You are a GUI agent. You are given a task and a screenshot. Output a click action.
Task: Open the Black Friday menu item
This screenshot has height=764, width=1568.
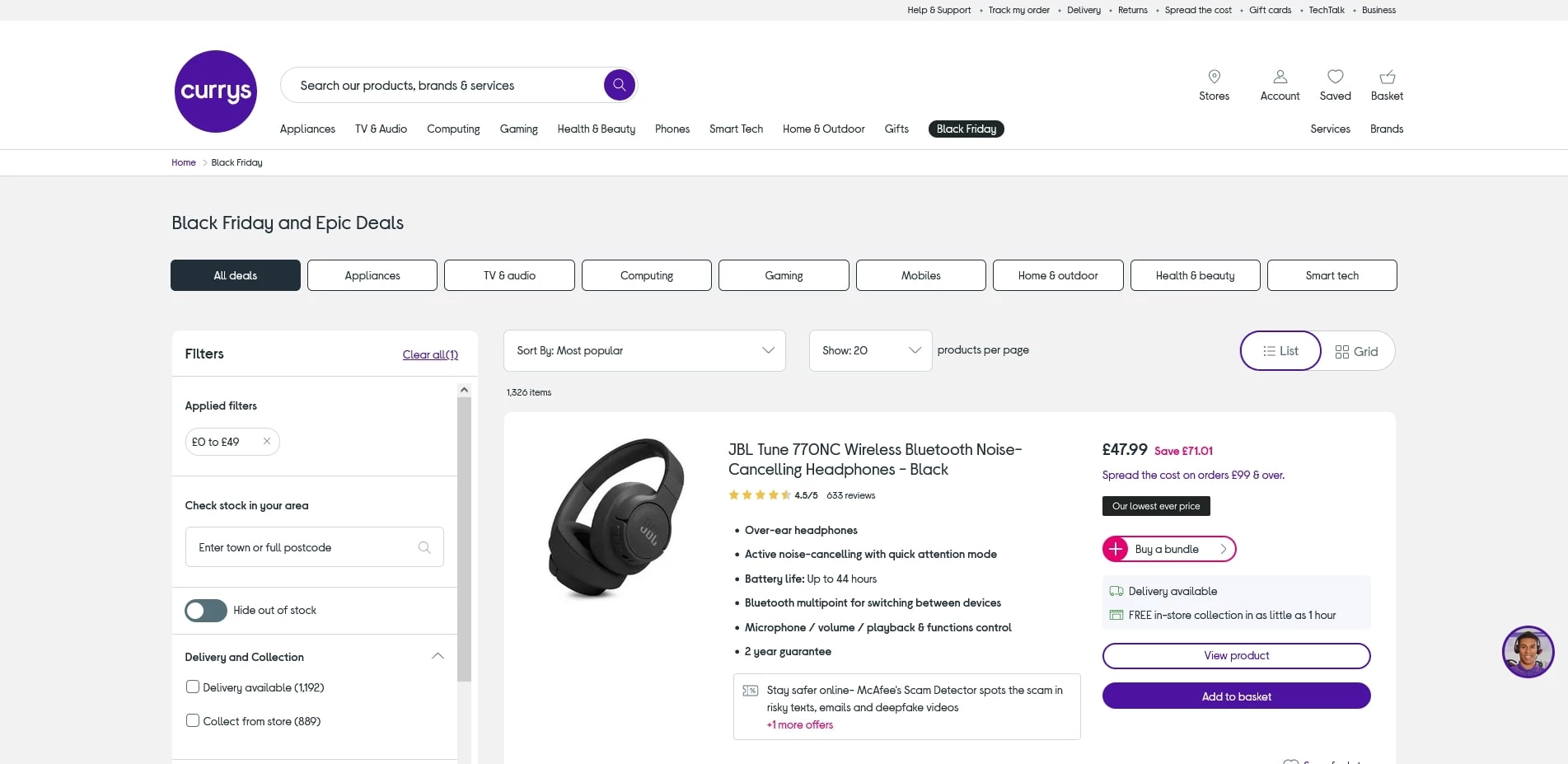(966, 129)
